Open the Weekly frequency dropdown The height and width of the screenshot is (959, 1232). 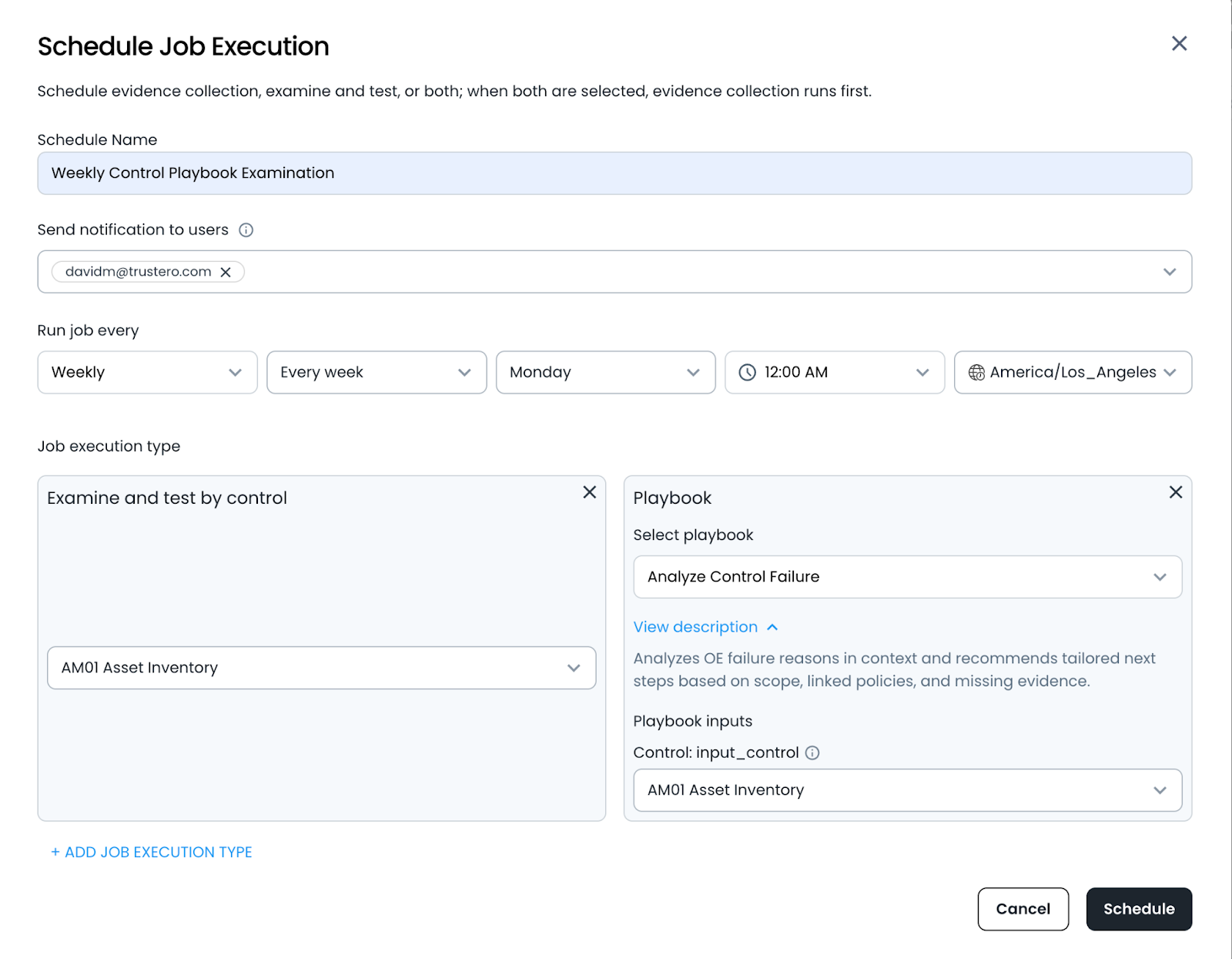(147, 373)
